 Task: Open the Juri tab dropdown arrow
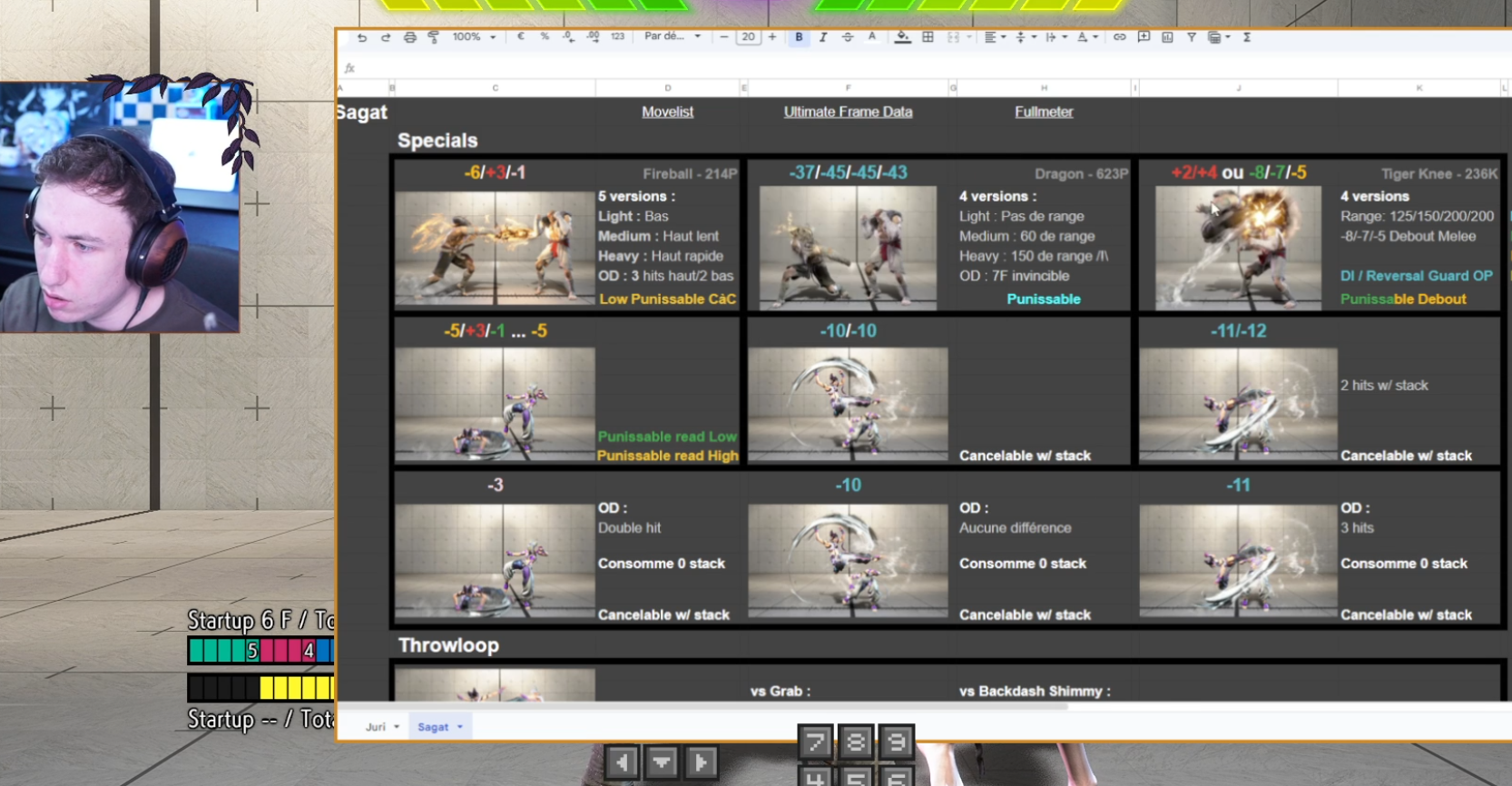click(397, 727)
